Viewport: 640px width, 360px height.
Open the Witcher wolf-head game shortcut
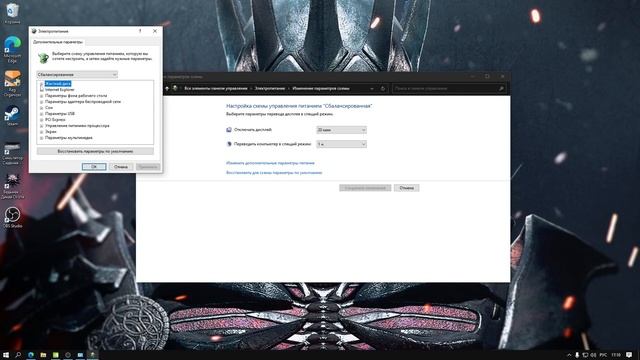[12, 186]
